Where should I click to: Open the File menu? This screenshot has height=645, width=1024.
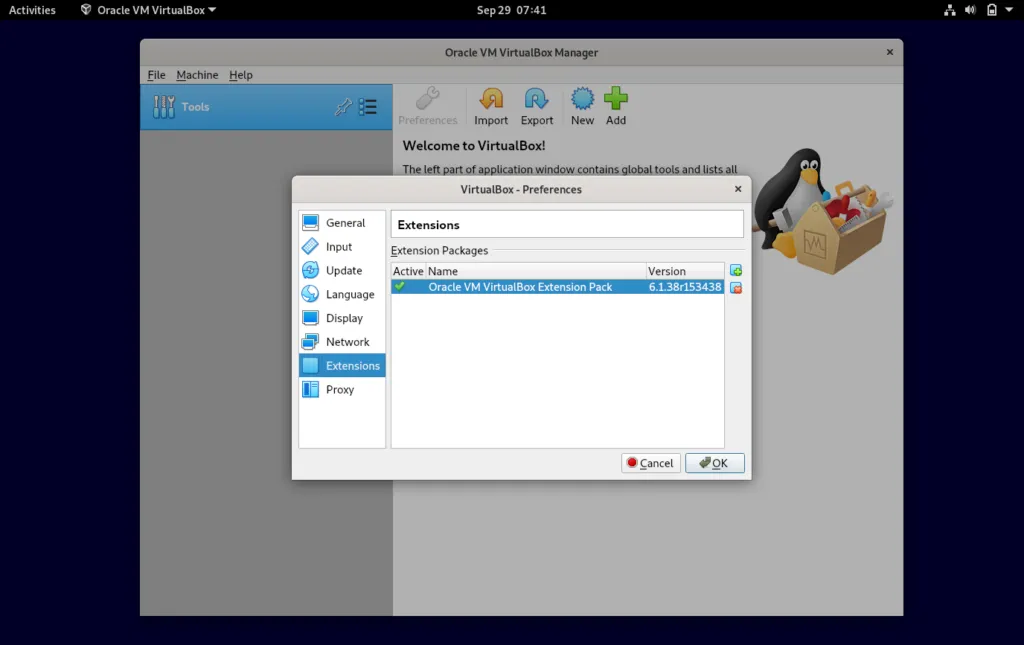tap(156, 75)
